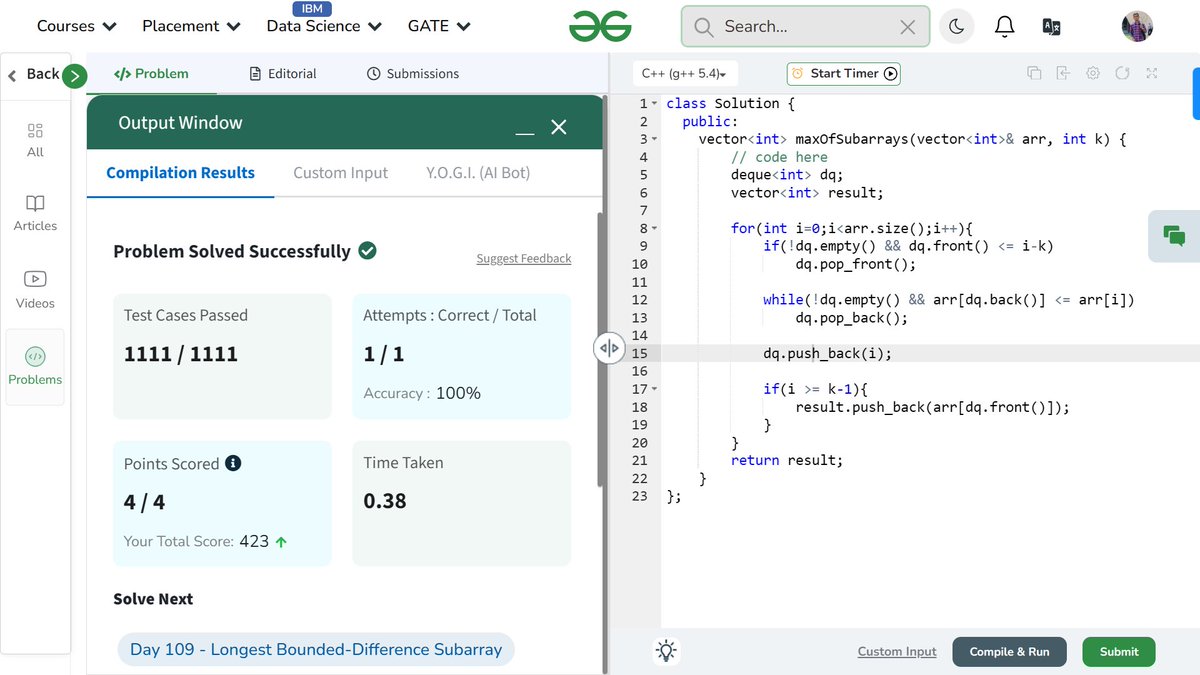The height and width of the screenshot is (675, 1200).
Task: Switch to the Editorial tab
Action: (x=282, y=73)
